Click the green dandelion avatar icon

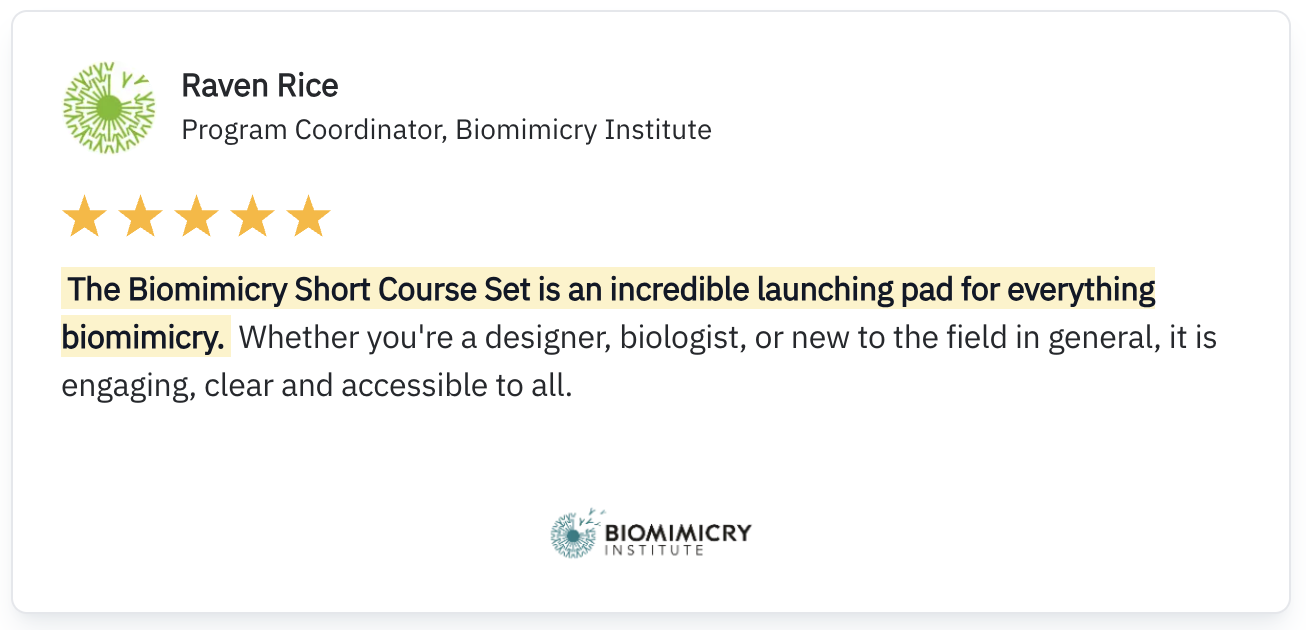[x=109, y=108]
